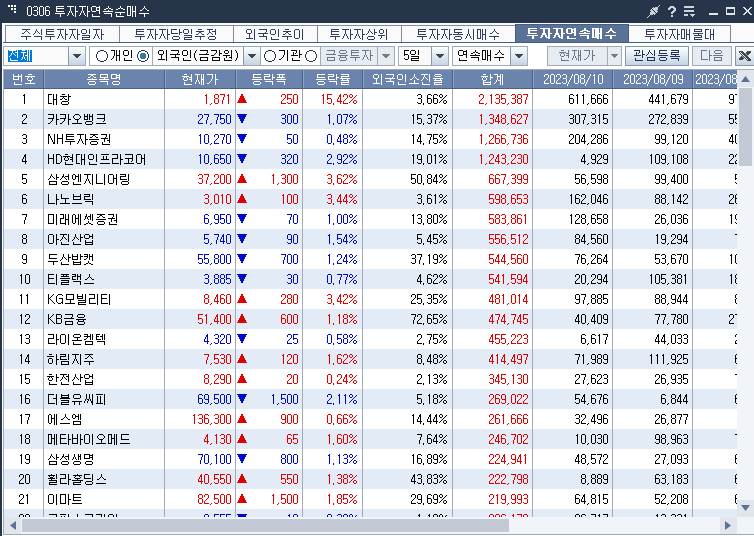Screen dimensions: 754x536
Task: Select the 삼성생명 stock name
Action: [71, 459]
